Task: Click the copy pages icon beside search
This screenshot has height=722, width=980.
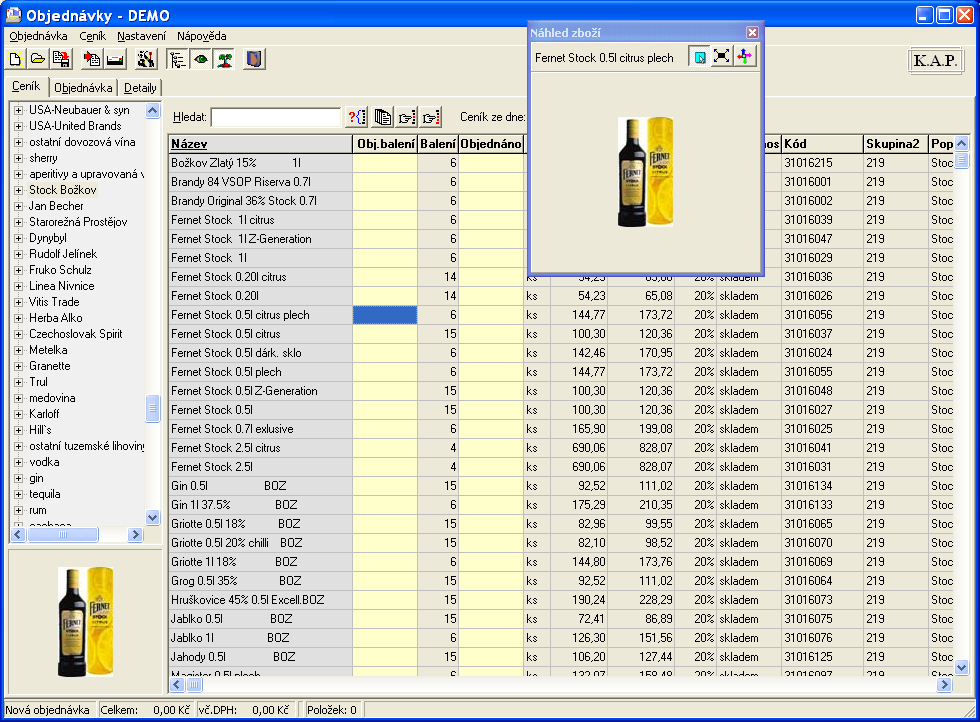Action: click(382, 117)
